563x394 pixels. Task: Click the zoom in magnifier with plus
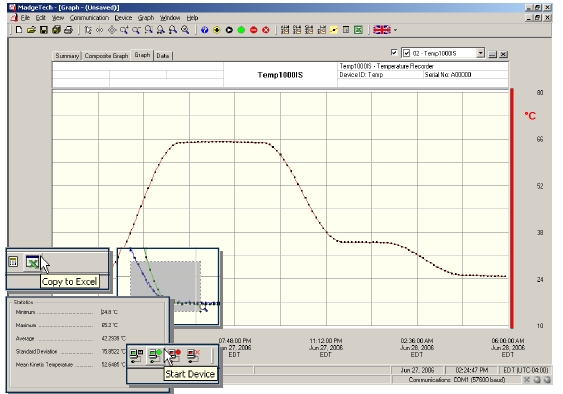click(124, 30)
